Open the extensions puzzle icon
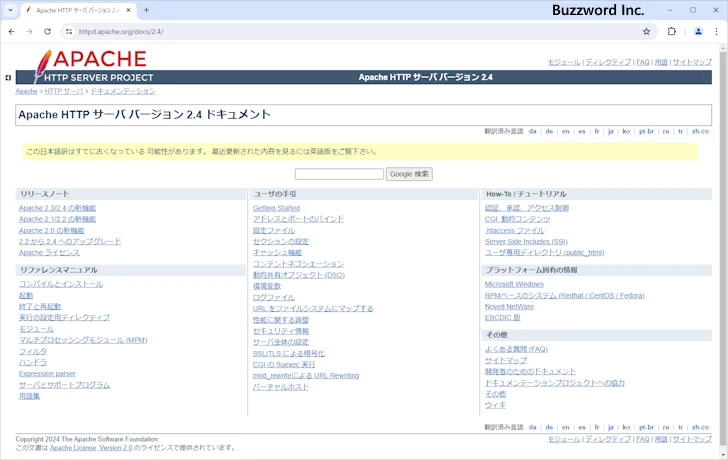The width and height of the screenshot is (728, 460). tap(672, 32)
